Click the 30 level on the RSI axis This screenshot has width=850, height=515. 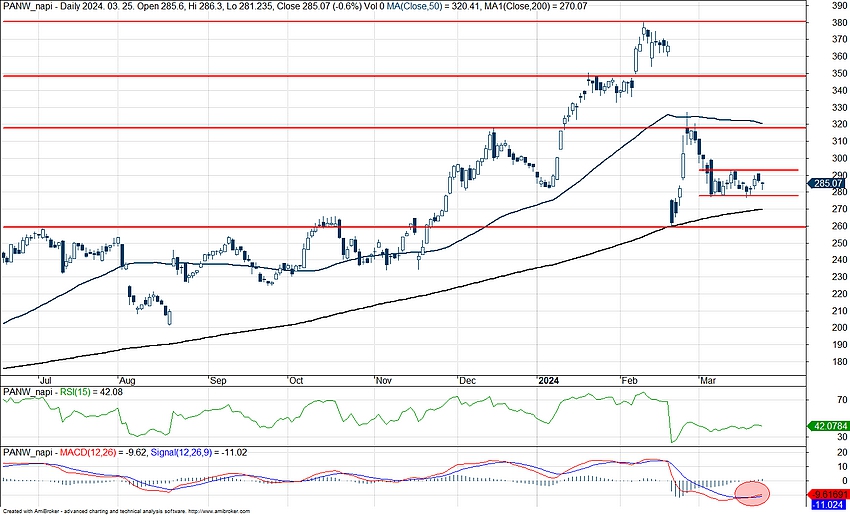[x=842, y=436]
